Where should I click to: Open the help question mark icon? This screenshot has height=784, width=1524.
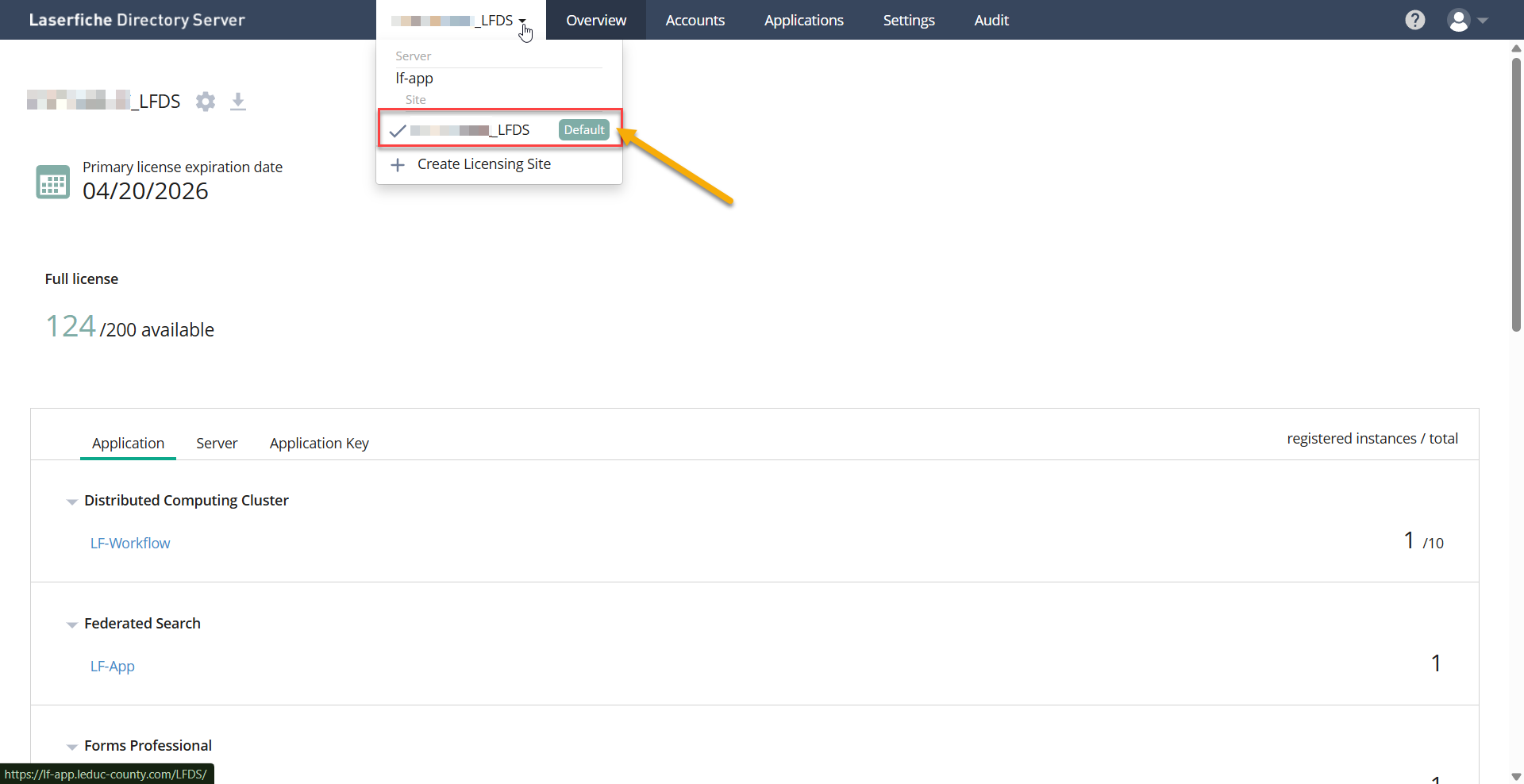[x=1414, y=20]
